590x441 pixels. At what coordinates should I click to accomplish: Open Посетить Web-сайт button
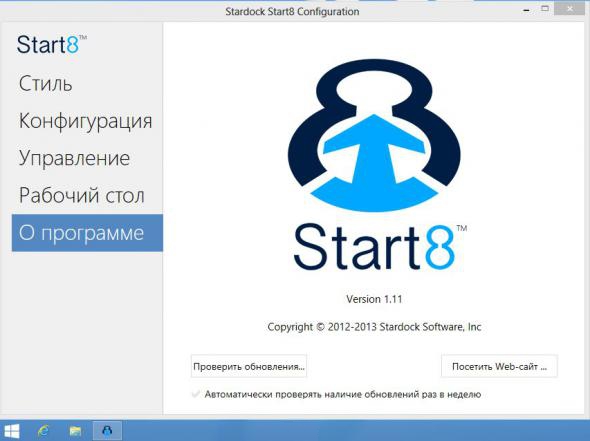pos(499,366)
